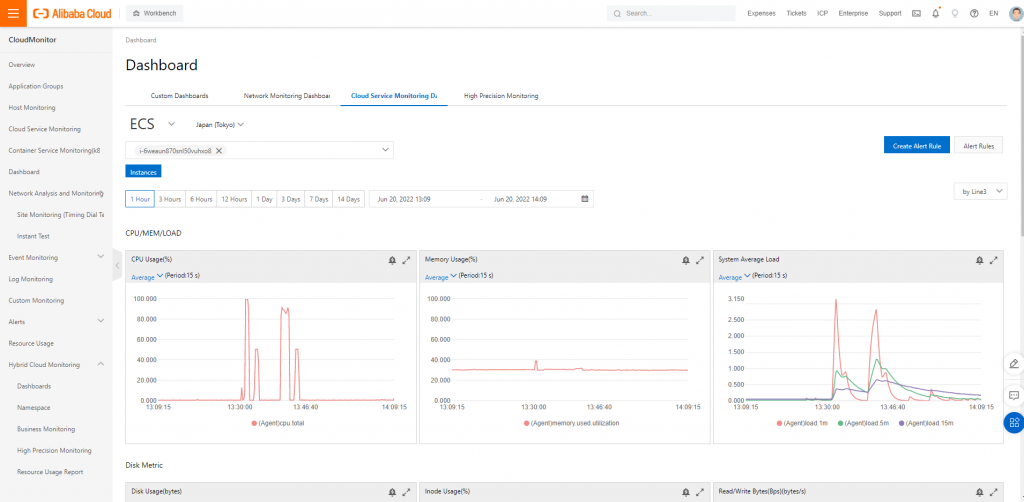This screenshot has width=1024, height=502.
Task: Select the 3 Hours time range
Action: 170,199
